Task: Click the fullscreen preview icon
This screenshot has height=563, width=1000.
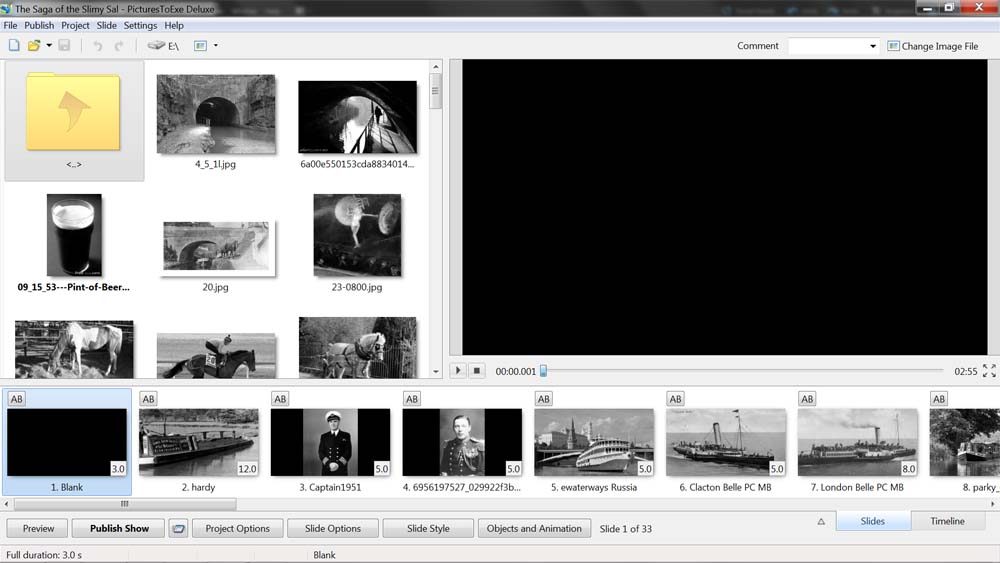Action: (x=989, y=371)
